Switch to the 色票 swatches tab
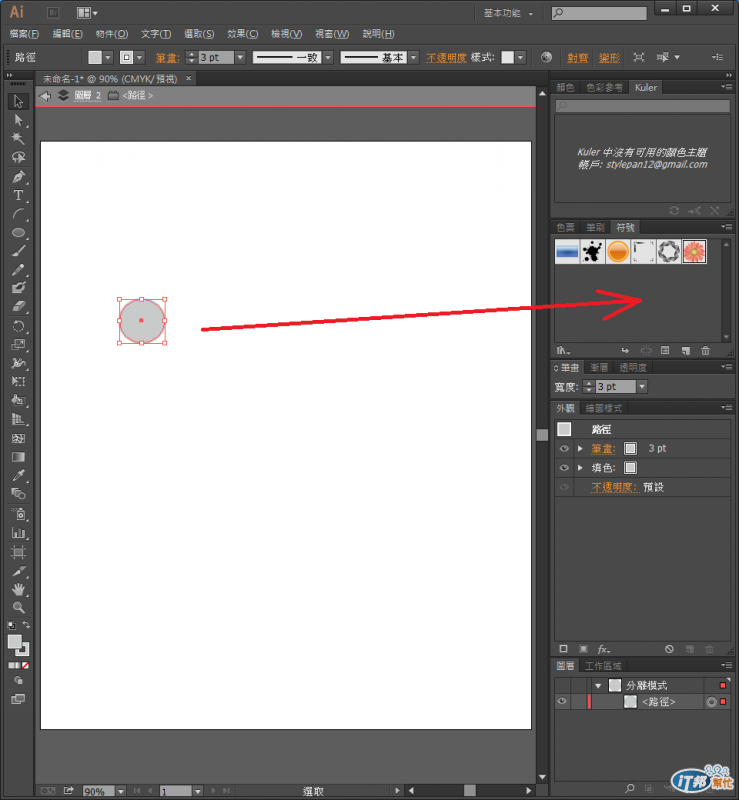 pyautogui.click(x=565, y=228)
